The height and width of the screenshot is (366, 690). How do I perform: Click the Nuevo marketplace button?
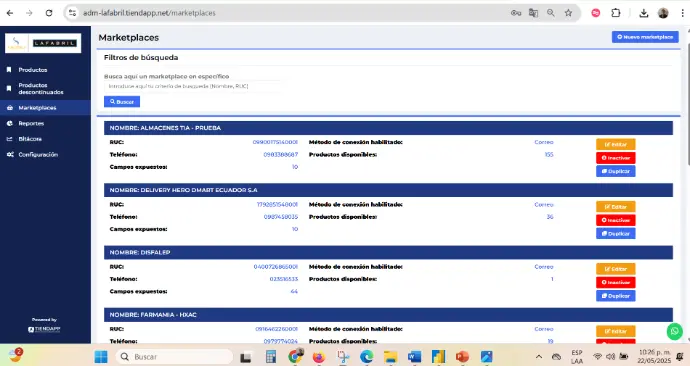pos(645,37)
